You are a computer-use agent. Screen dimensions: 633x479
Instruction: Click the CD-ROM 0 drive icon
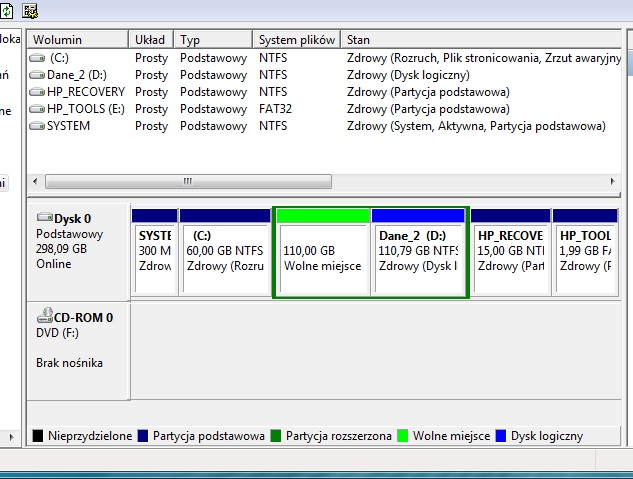(45, 315)
